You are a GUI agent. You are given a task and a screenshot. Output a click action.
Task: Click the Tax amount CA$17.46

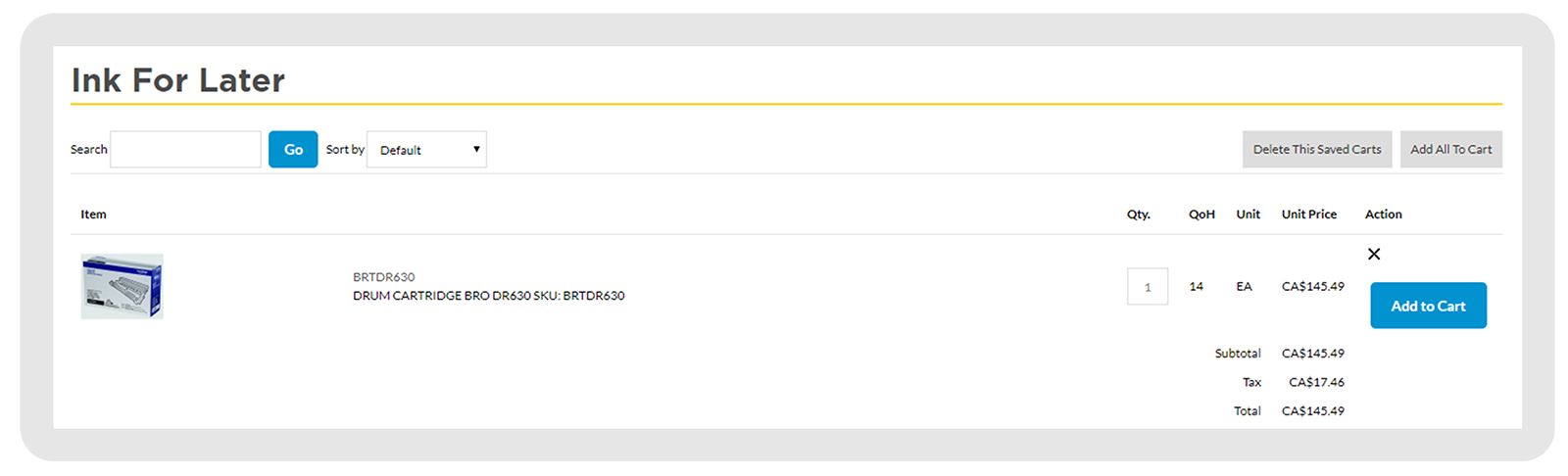[x=1317, y=383]
